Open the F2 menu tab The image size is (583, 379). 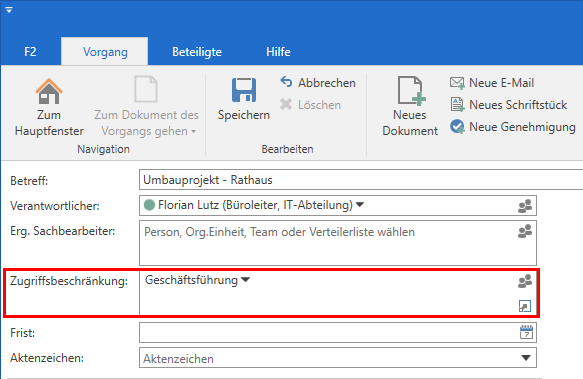click(30, 52)
